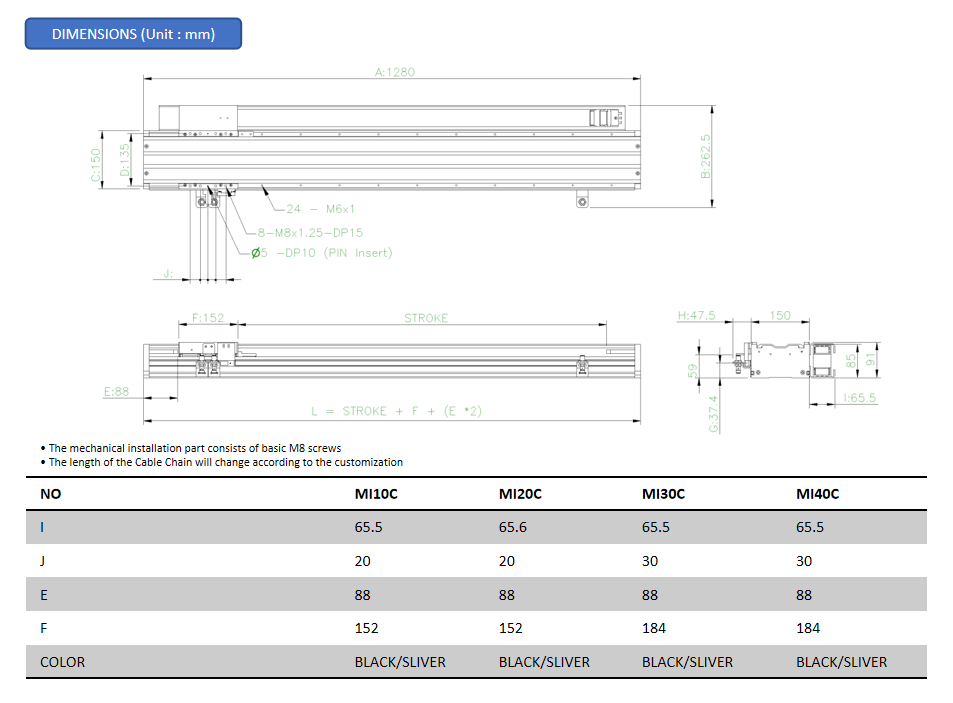
Task: Click the NO column header
Action: point(50,494)
